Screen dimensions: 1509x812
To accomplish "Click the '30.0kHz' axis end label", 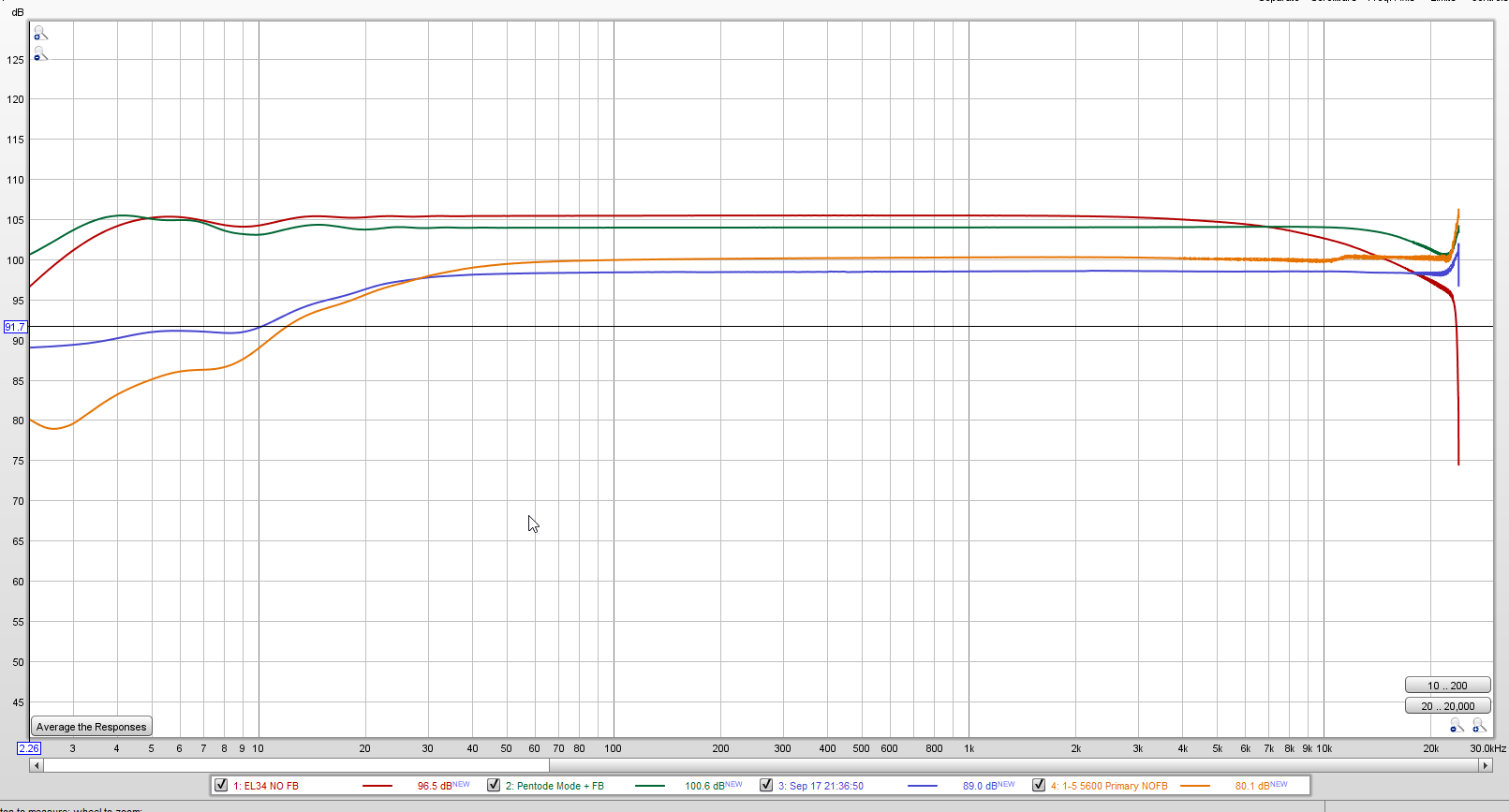I will click(x=1487, y=748).
